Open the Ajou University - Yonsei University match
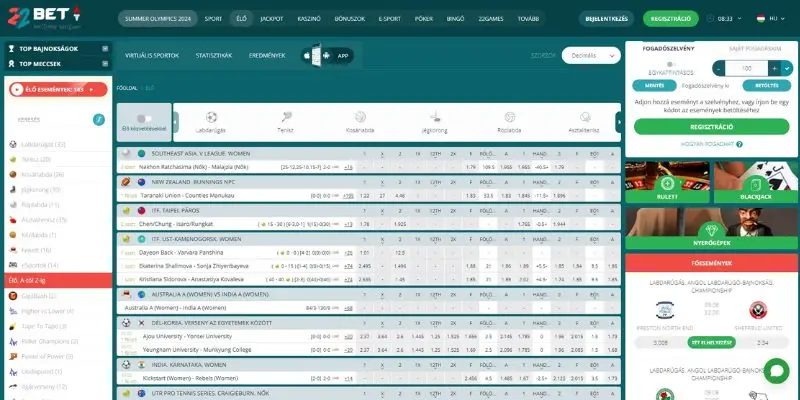The width and height of the screenshot is (800, 400). coord(187,336)
